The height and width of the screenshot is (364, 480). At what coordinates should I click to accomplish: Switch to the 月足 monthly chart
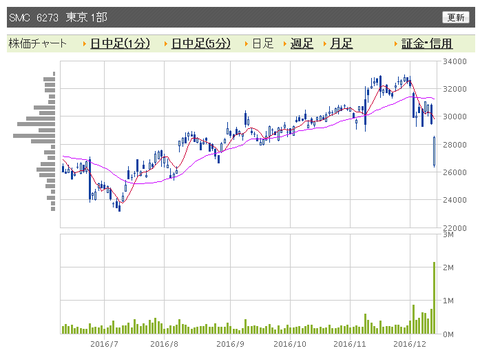pos(341,44)
